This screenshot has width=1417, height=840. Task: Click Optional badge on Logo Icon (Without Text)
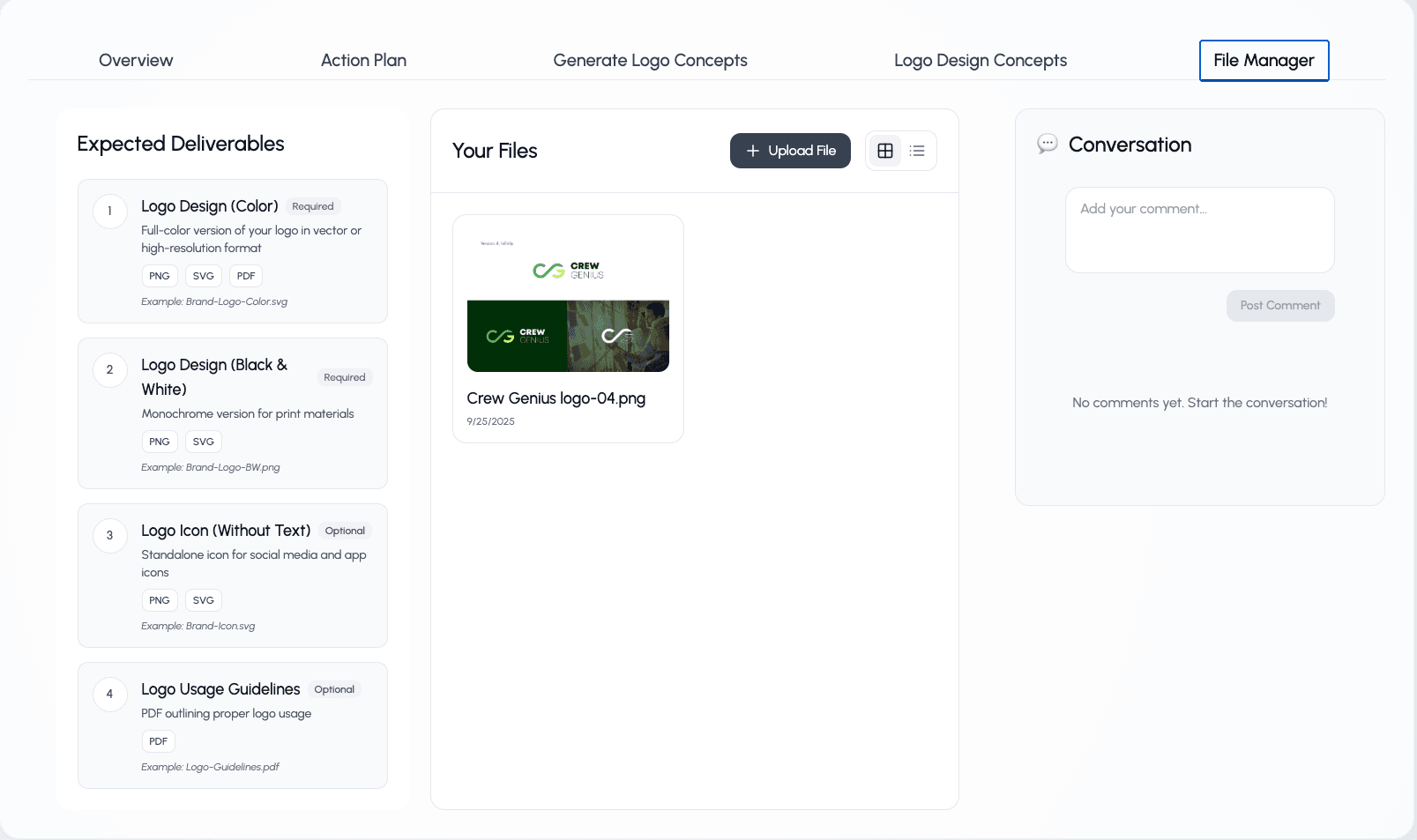click(x=345, y=531)
